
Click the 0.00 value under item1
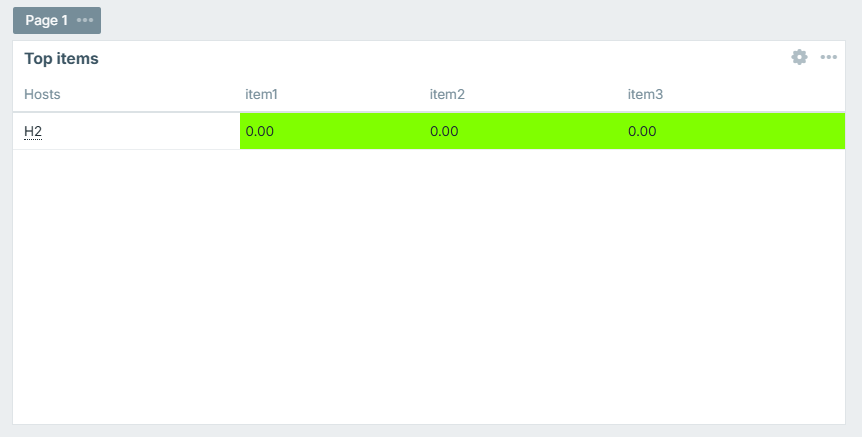pyautogui.click(x=260, y=131)
